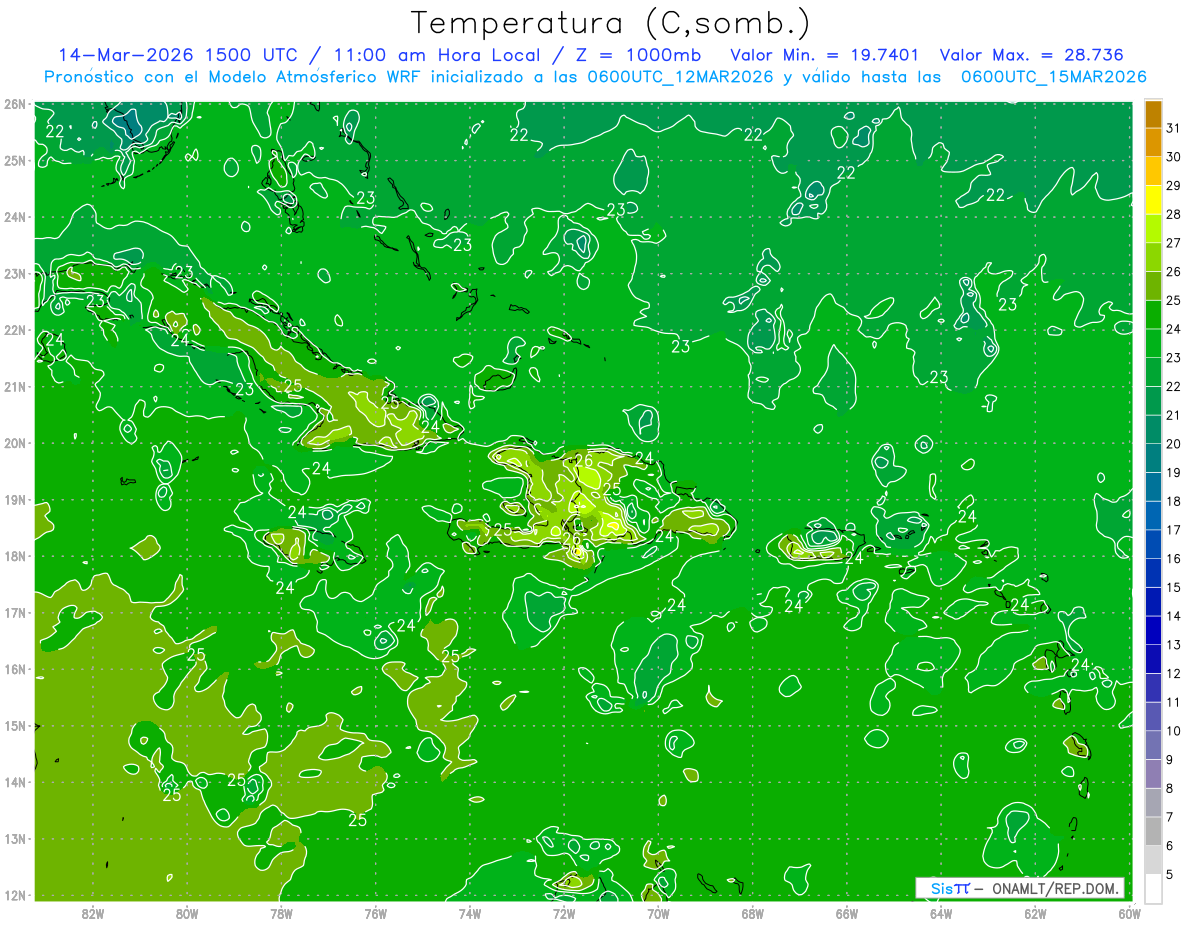Image resolution: width=1200 pixels, height=927 pixels.
Task: Click longitude axis label '72W'
Action: coord(564,913)
